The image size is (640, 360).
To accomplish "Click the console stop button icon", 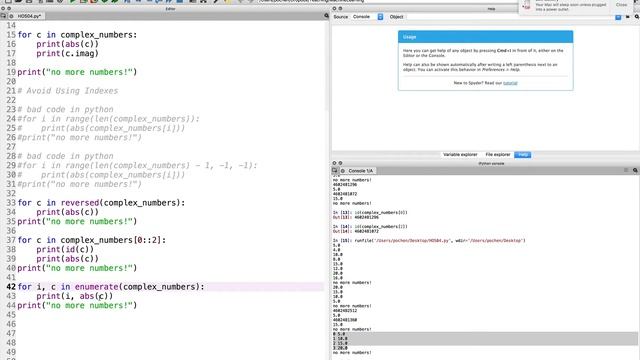I will 626,170.
